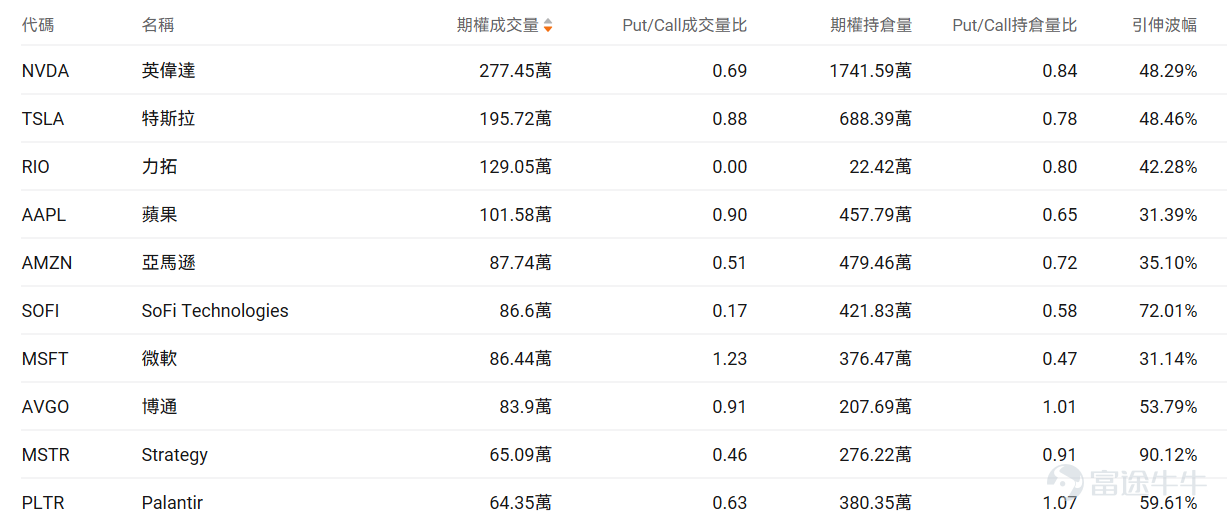Click AMZN open interest 479.46萬

875,263
